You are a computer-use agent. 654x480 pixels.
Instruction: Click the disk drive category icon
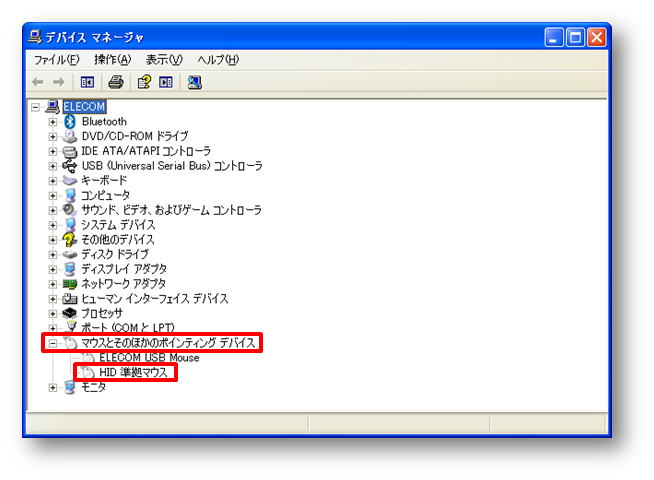pos(70,254)
